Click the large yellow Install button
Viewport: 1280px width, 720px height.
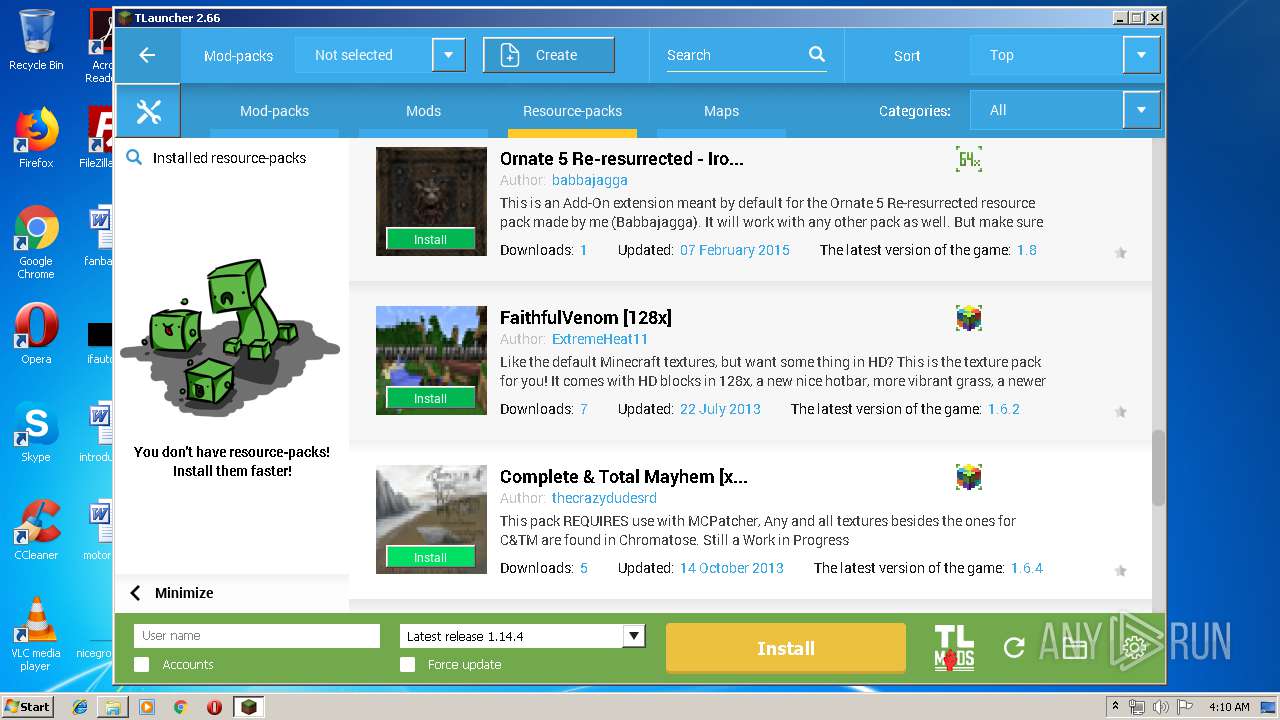786,648
